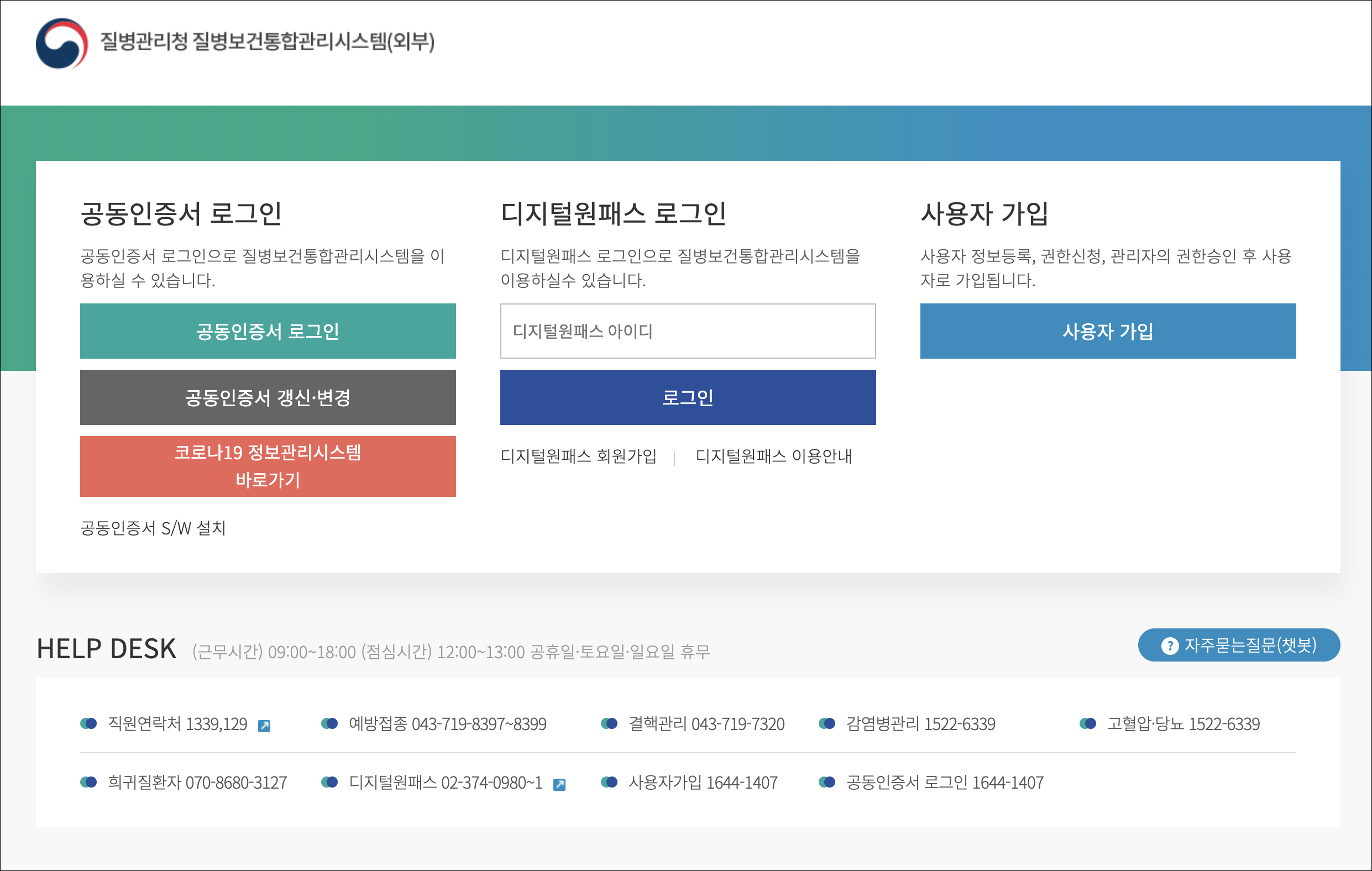
Task: Click the dark blue 로그인 button
Action: point(688,397)
